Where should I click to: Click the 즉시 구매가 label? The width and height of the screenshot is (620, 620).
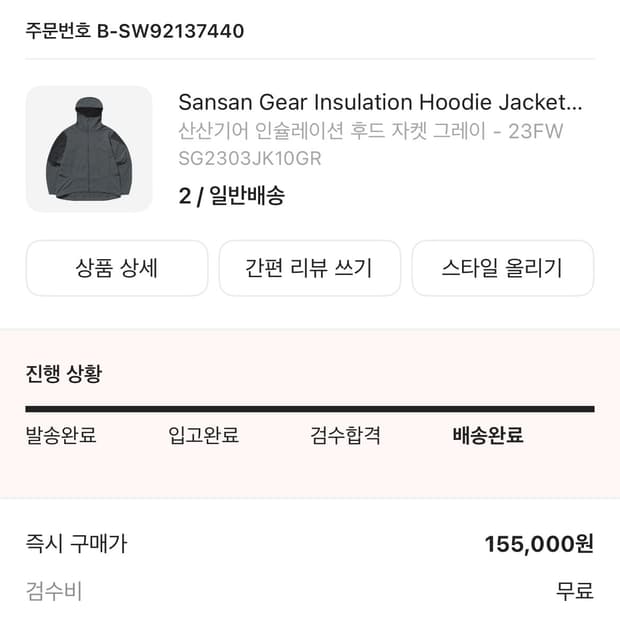tap(76, 544)
